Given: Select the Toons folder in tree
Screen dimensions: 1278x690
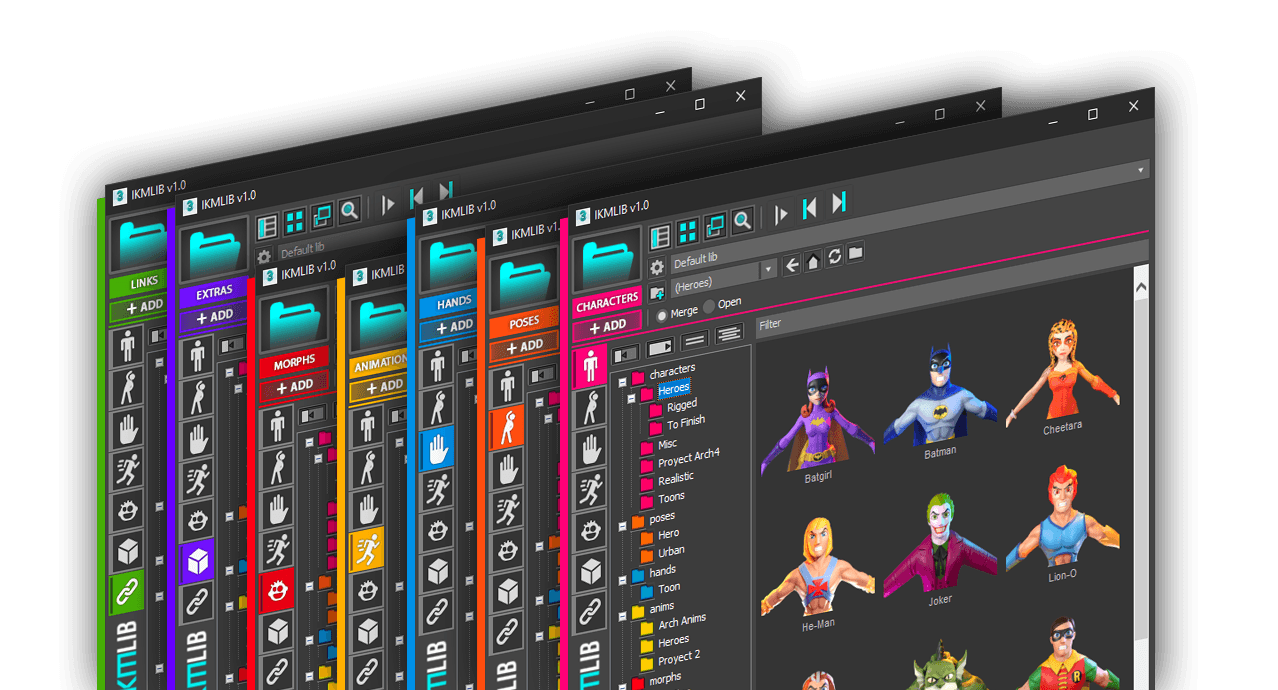Looking at the screenshot, I should [671, 497].
